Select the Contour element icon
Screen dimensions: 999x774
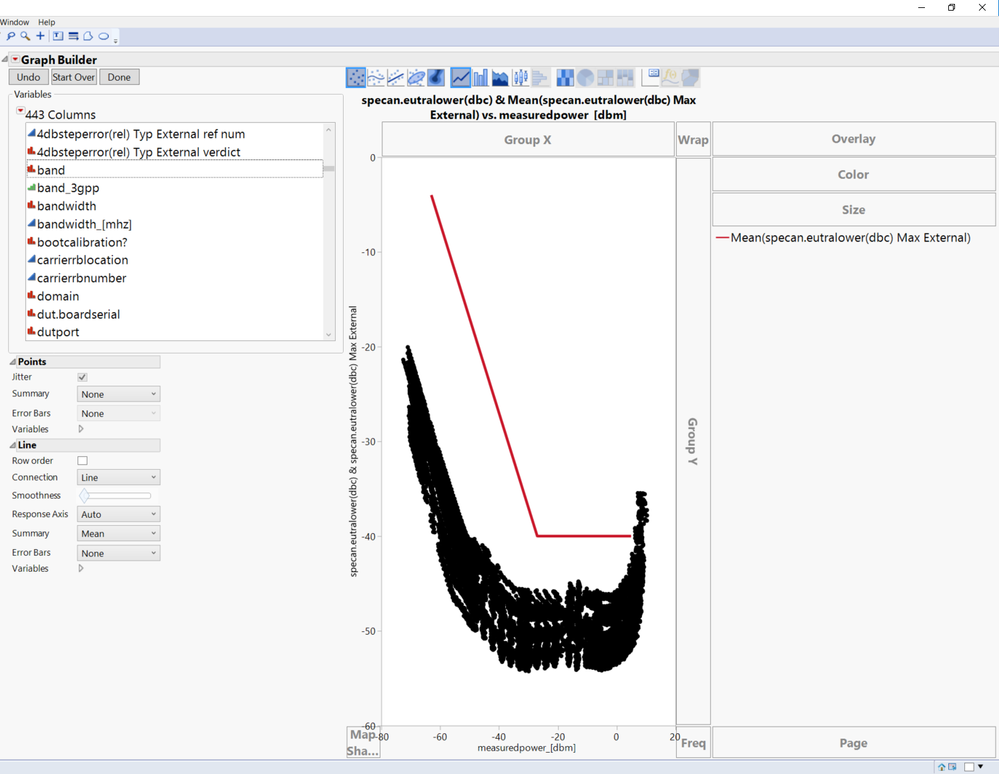point(436,77)
